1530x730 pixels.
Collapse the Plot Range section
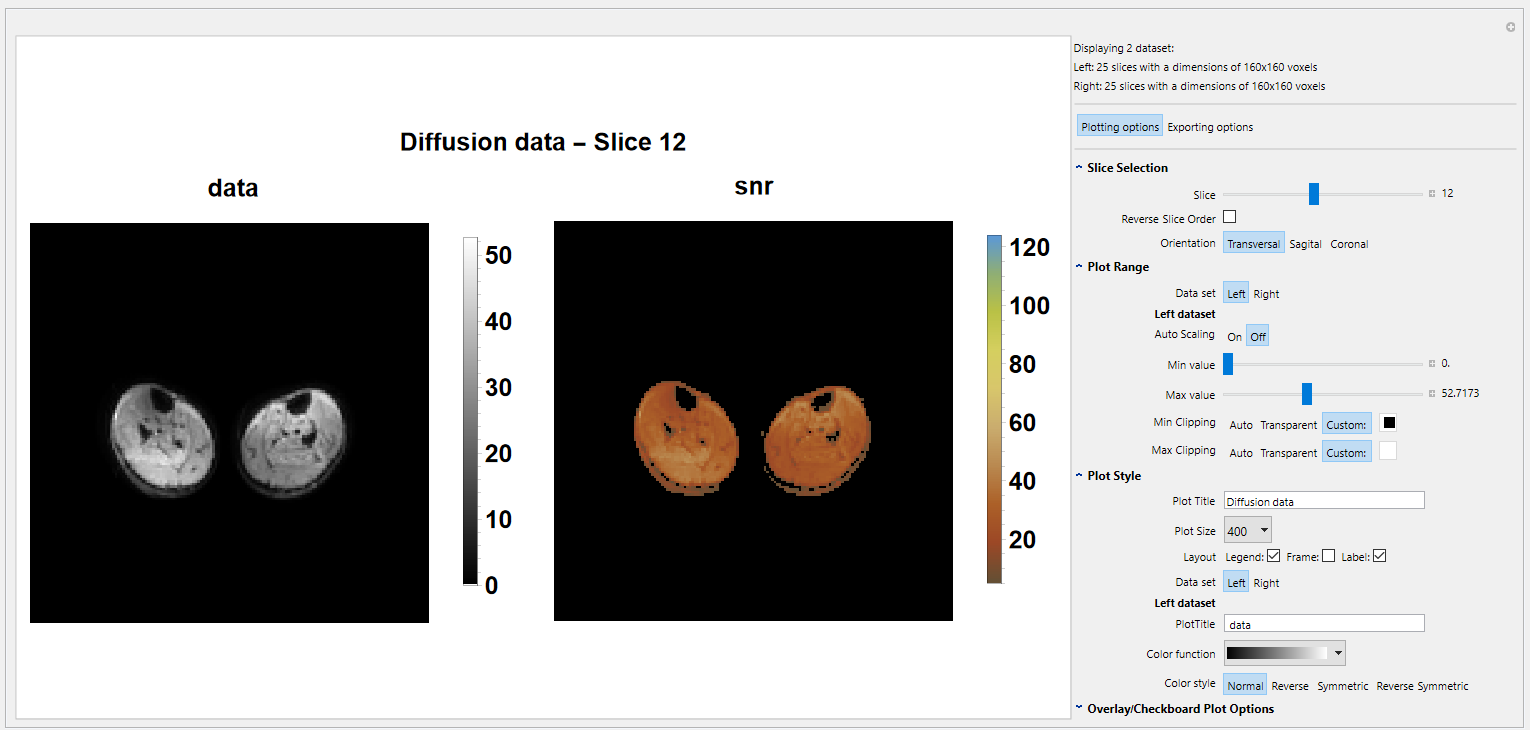1080,267
